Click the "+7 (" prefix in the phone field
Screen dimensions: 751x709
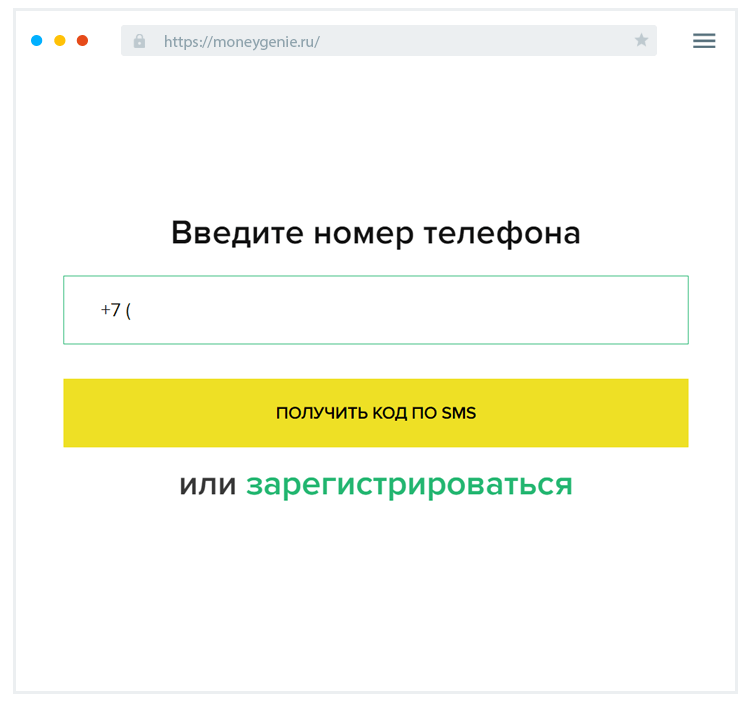116,310
